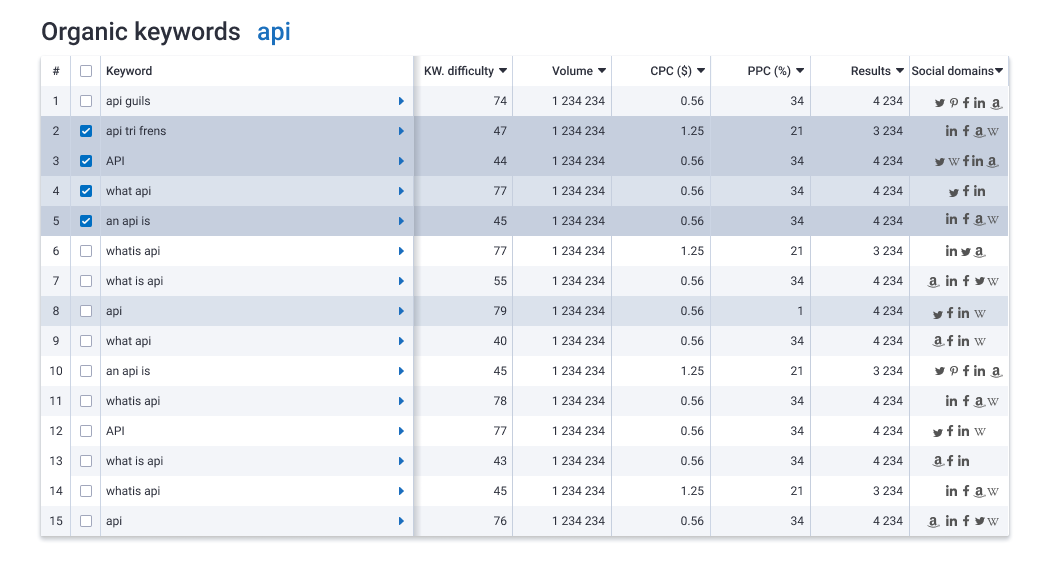Click the Wikipedia icon in row 3
Image resolution: width=1051 pixels, height=584 pixels.
click(x=953, y=162)
